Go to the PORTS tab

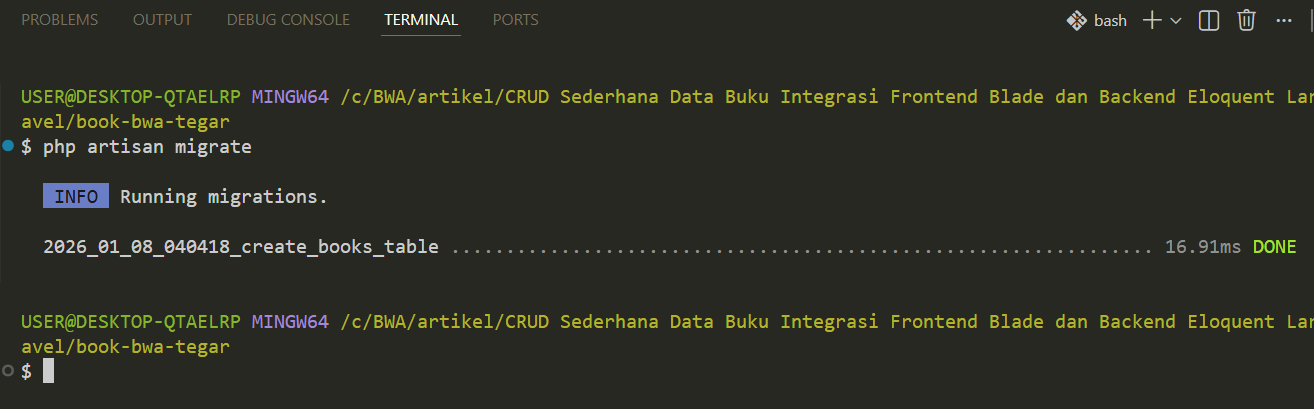click(x=515, y=20)
